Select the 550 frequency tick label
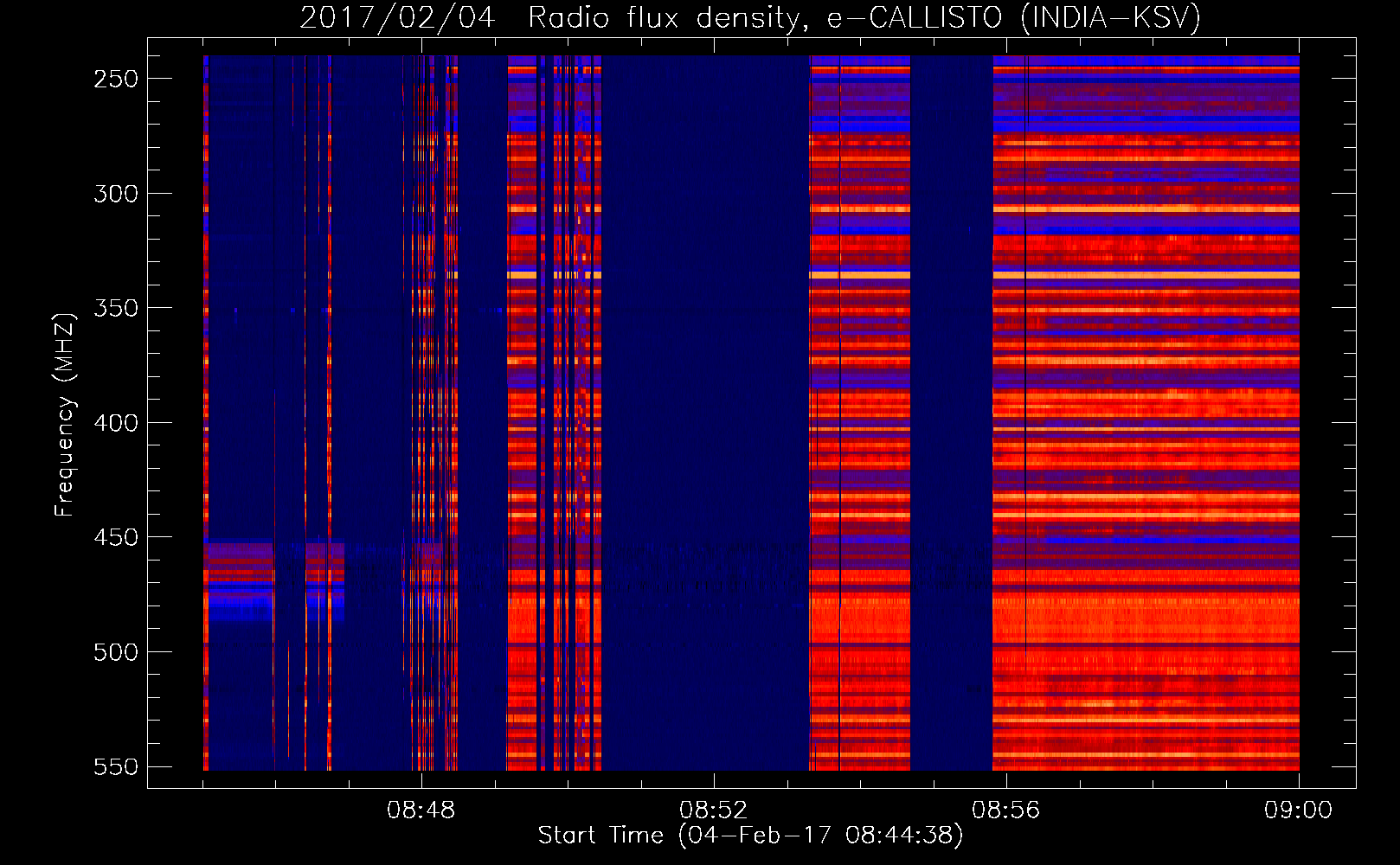 [x=116, y=767]
